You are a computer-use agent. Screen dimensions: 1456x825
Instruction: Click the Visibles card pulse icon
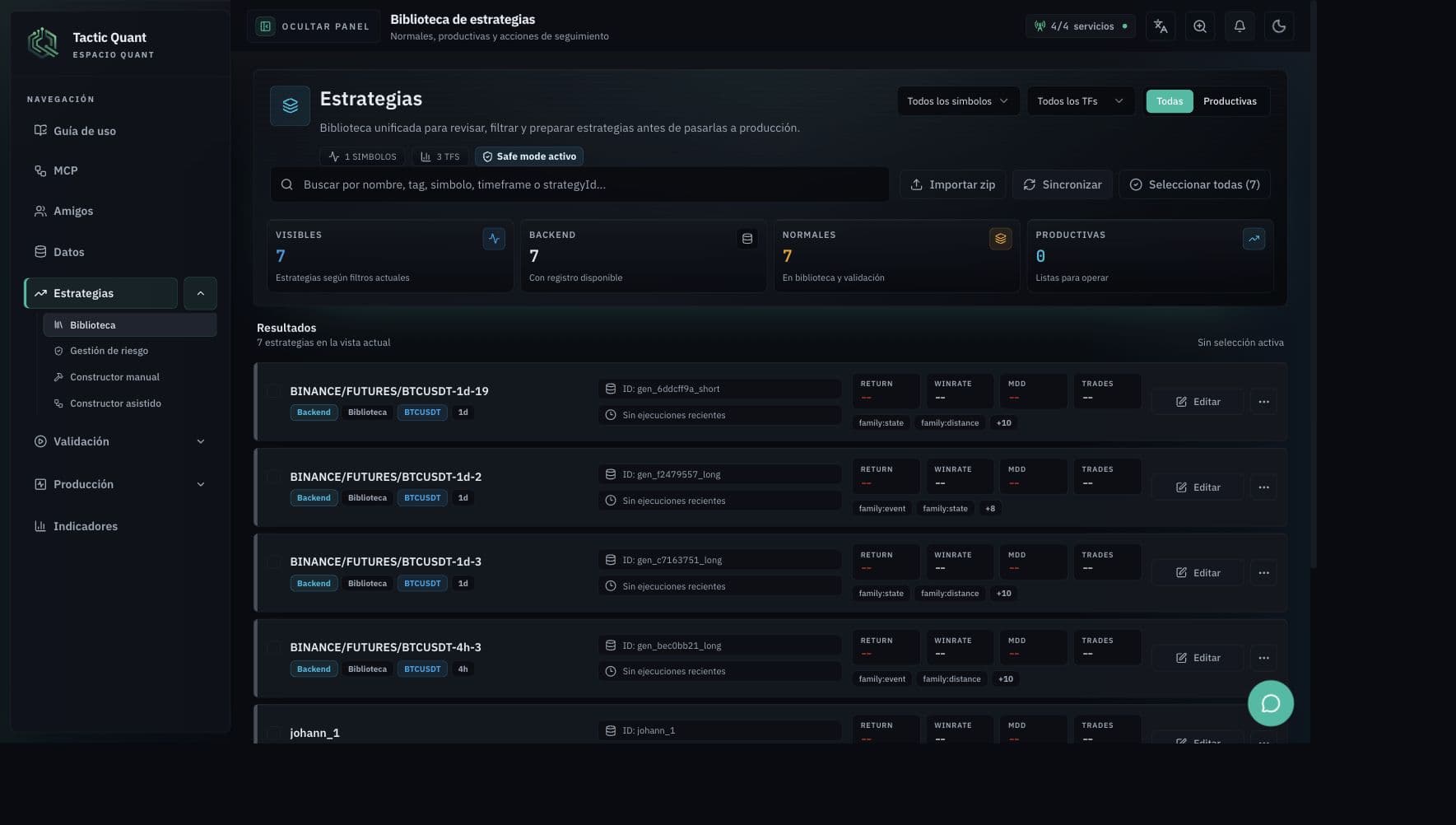click(494, 239)
